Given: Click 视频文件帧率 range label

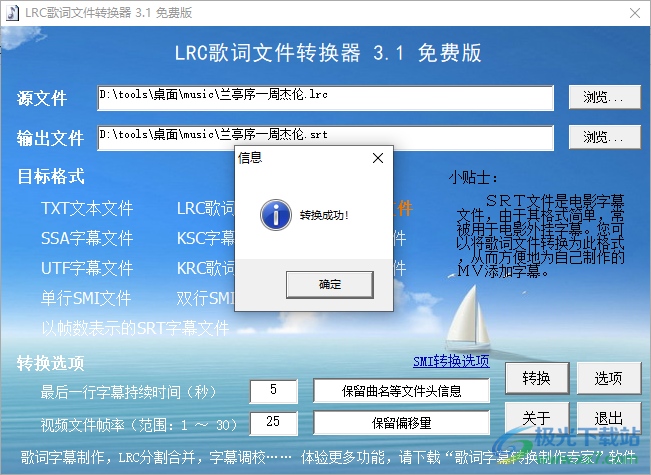Looking at the screenshot, I should [139, 424].
